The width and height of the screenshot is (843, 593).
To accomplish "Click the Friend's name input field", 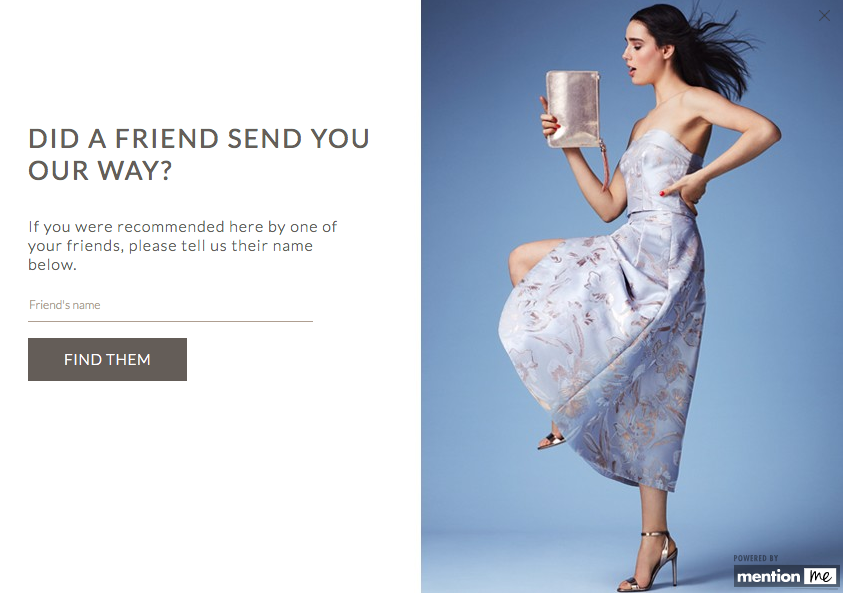I will (x=170, y=305).
